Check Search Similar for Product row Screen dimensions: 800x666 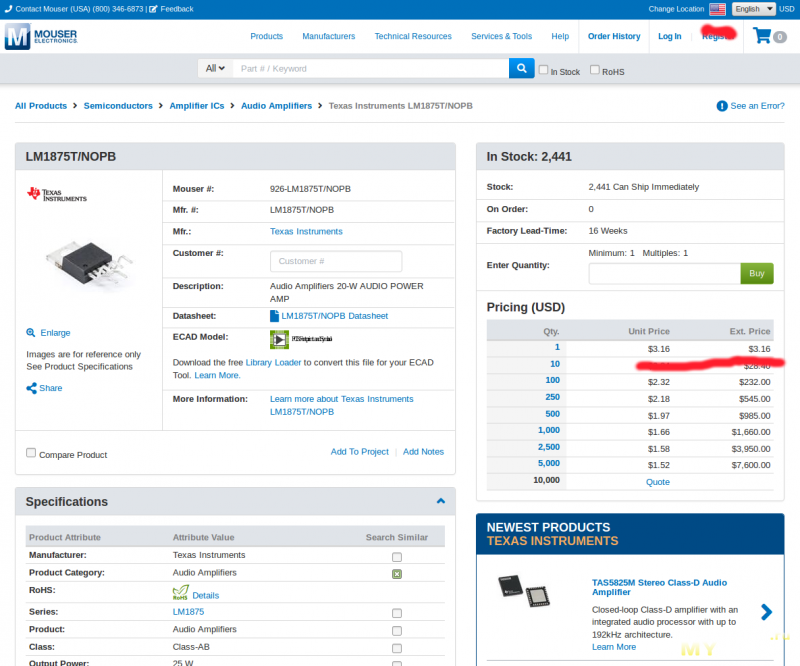pyautogui.click(x=397, y=631)
